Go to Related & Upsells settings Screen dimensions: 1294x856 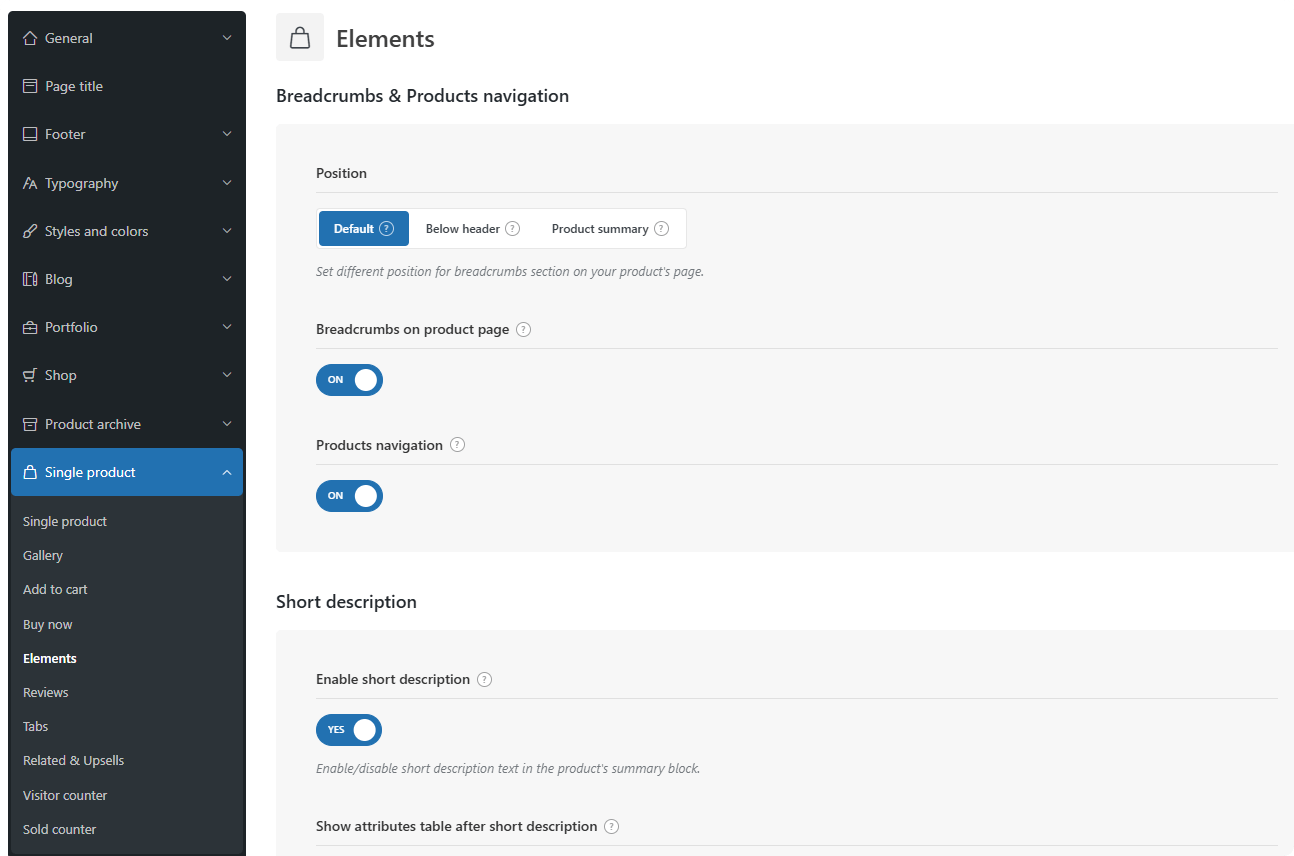pos(74,760)
